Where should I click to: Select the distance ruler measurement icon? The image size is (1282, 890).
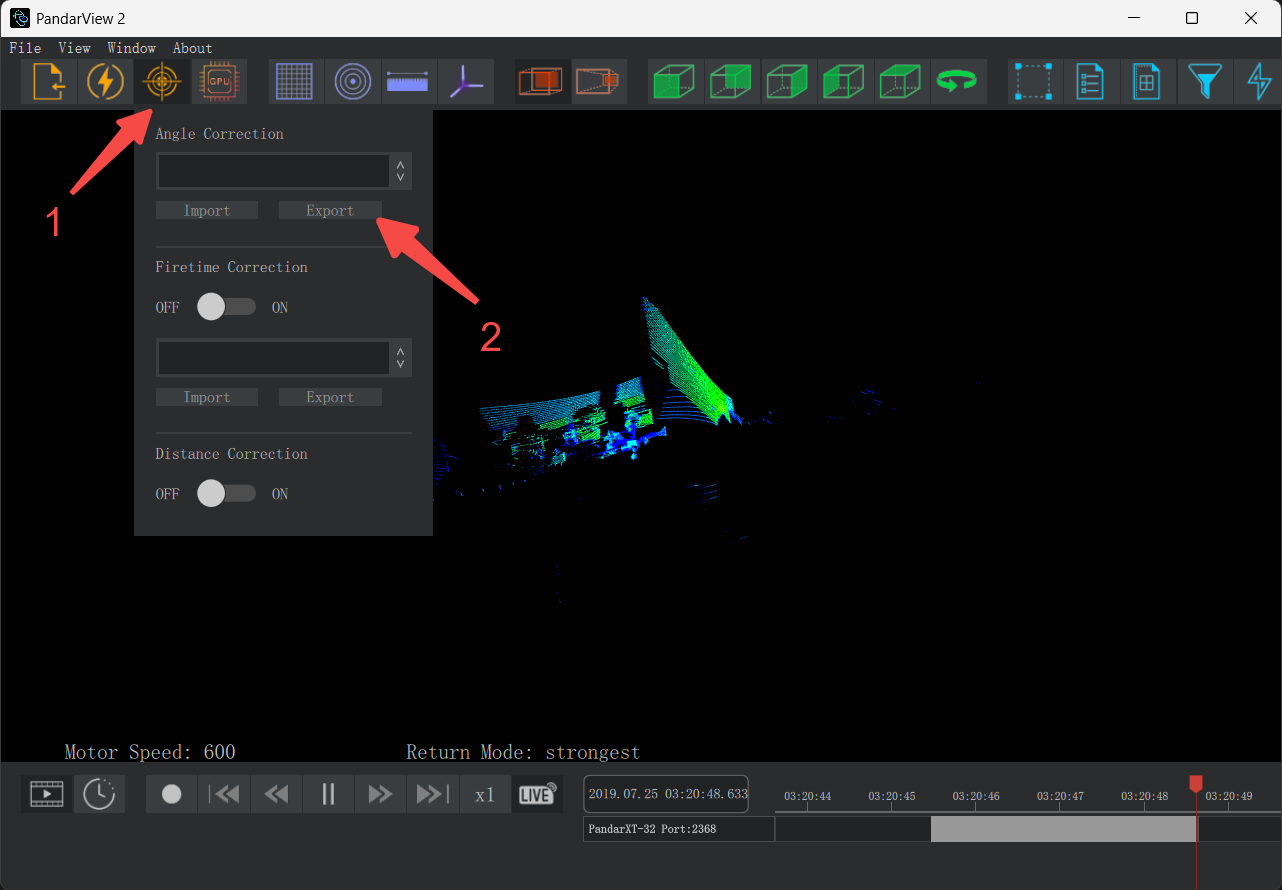click(409, 82)
